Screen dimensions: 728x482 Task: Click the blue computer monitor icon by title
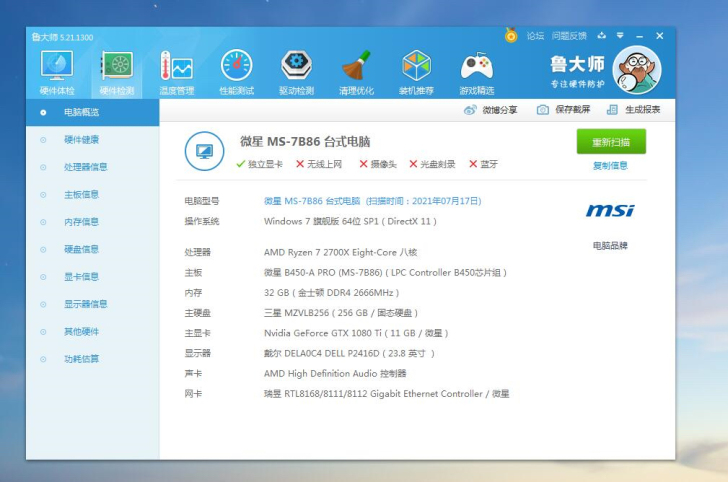(x=204, y=151)
